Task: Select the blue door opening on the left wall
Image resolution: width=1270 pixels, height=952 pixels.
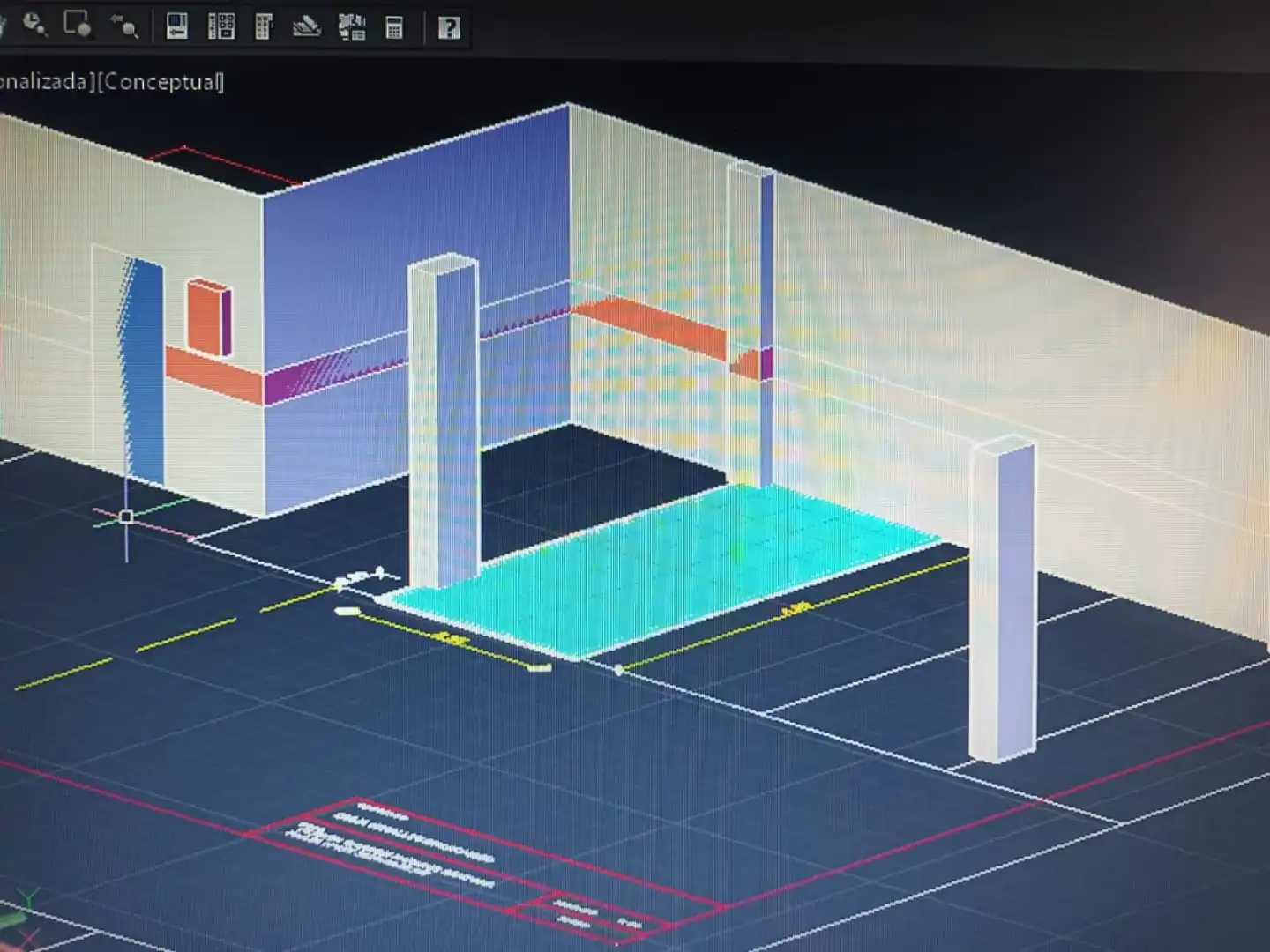Action: point(143,370)
